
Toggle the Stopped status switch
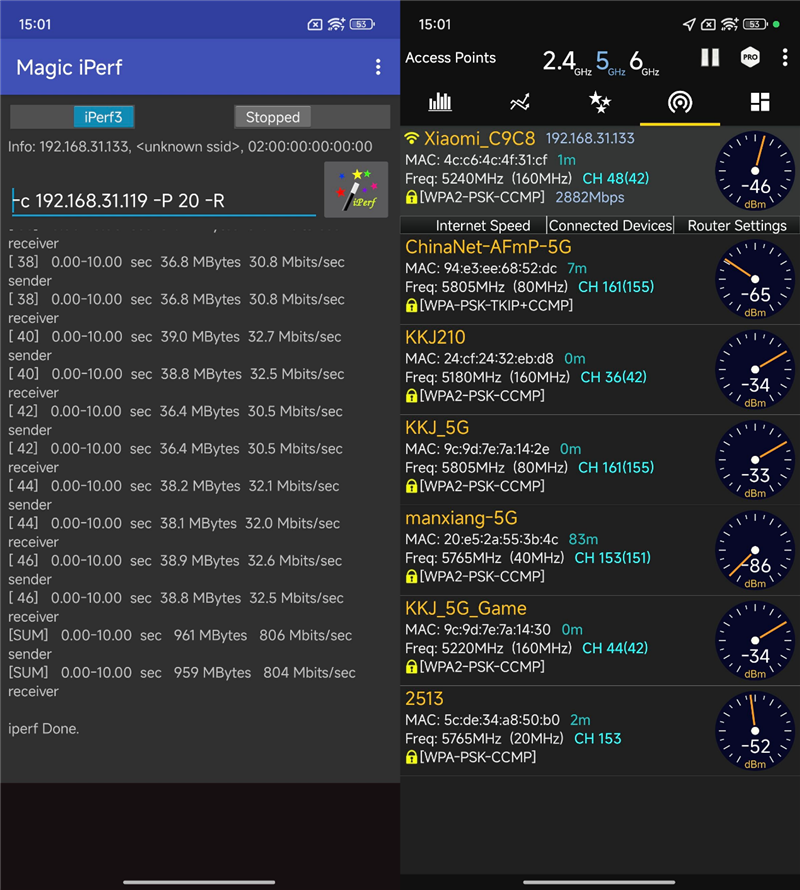pos(312,117)
